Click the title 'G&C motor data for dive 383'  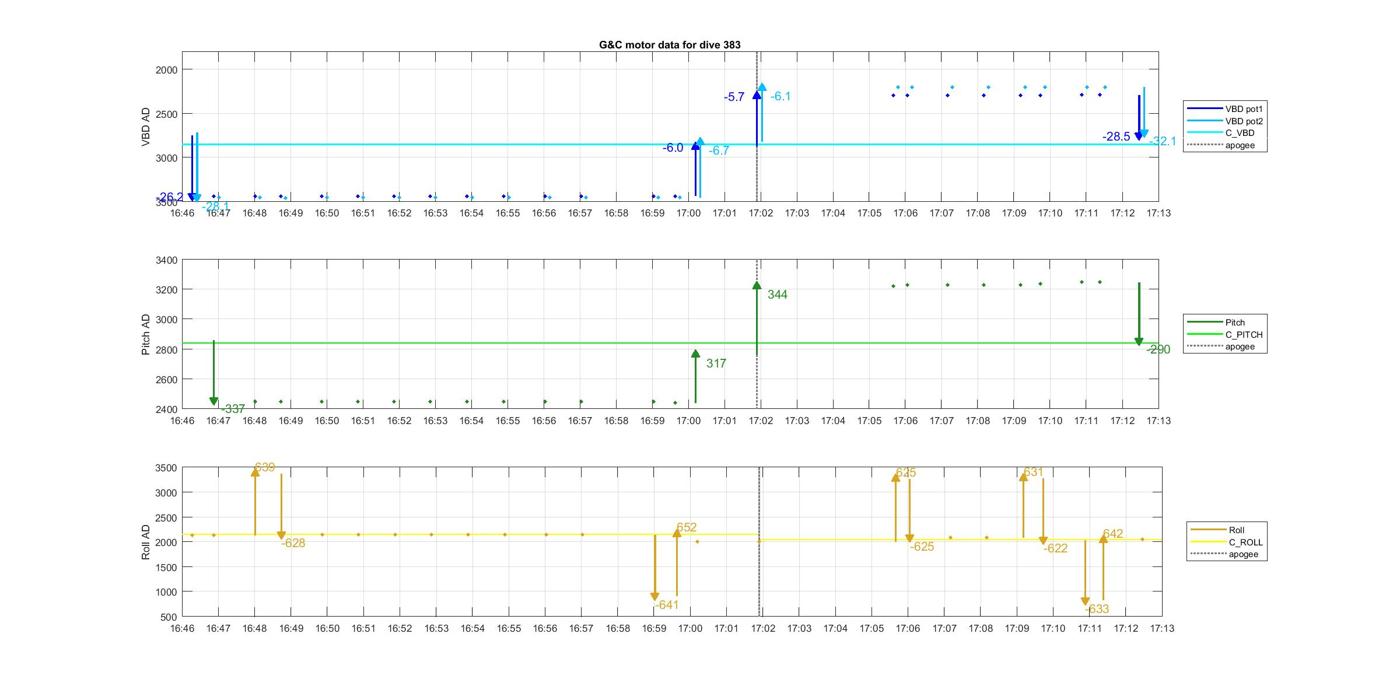point(669,45)
